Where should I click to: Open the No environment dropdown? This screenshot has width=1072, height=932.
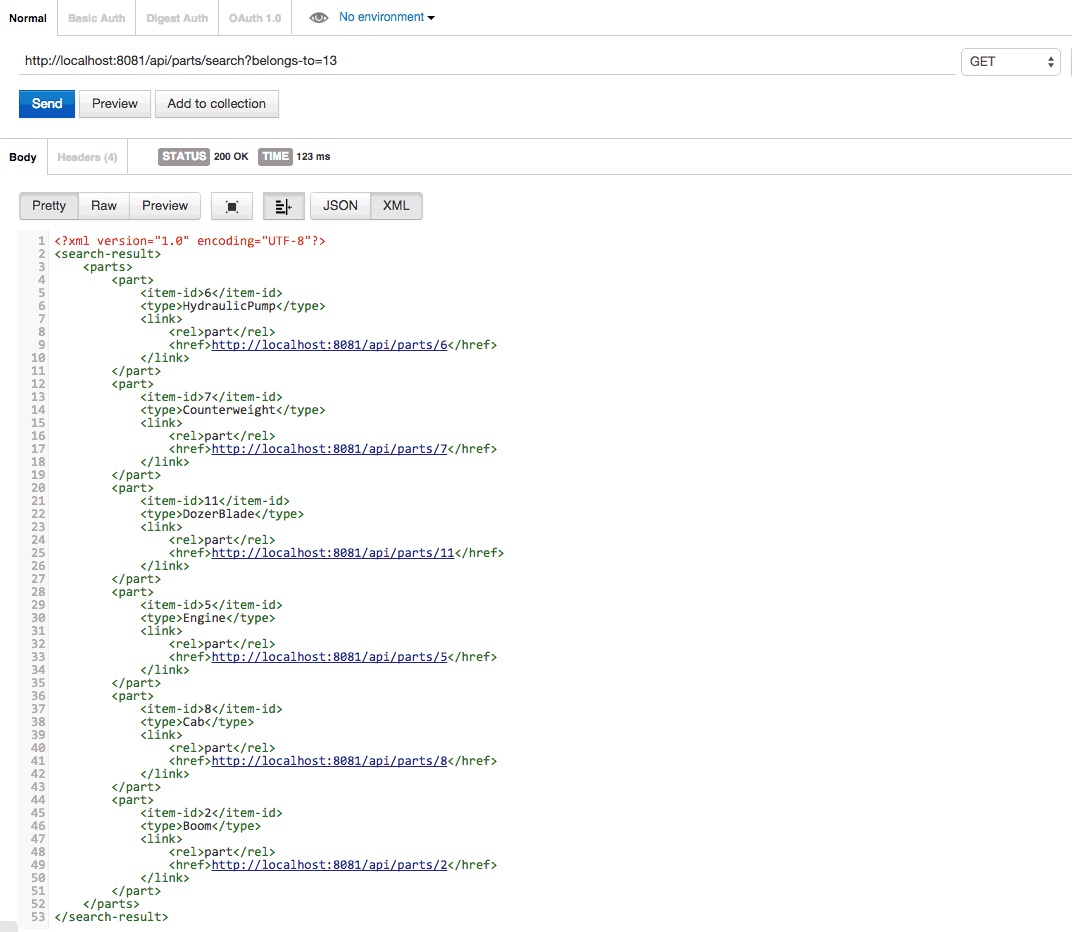[386, 18]
